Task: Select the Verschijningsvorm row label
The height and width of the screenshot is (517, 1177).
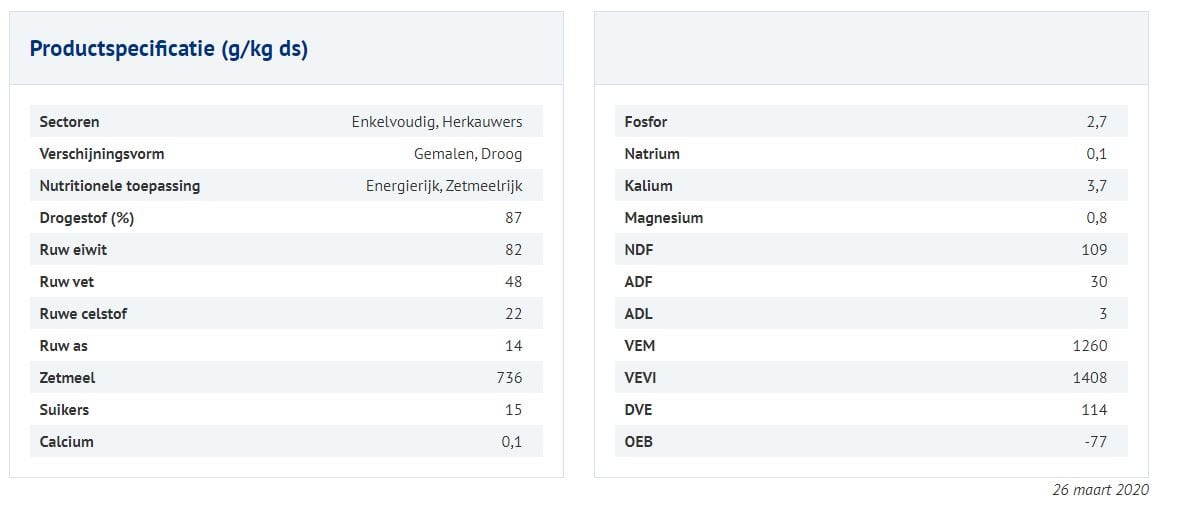Action: [101, 154]
